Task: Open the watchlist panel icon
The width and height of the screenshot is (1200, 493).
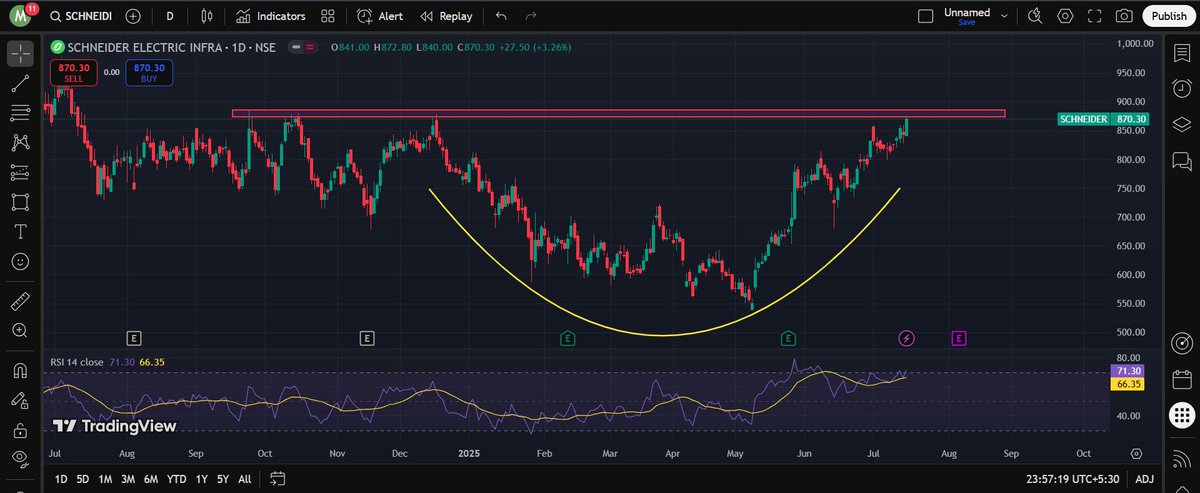Action: click(x=1181, y=52)
